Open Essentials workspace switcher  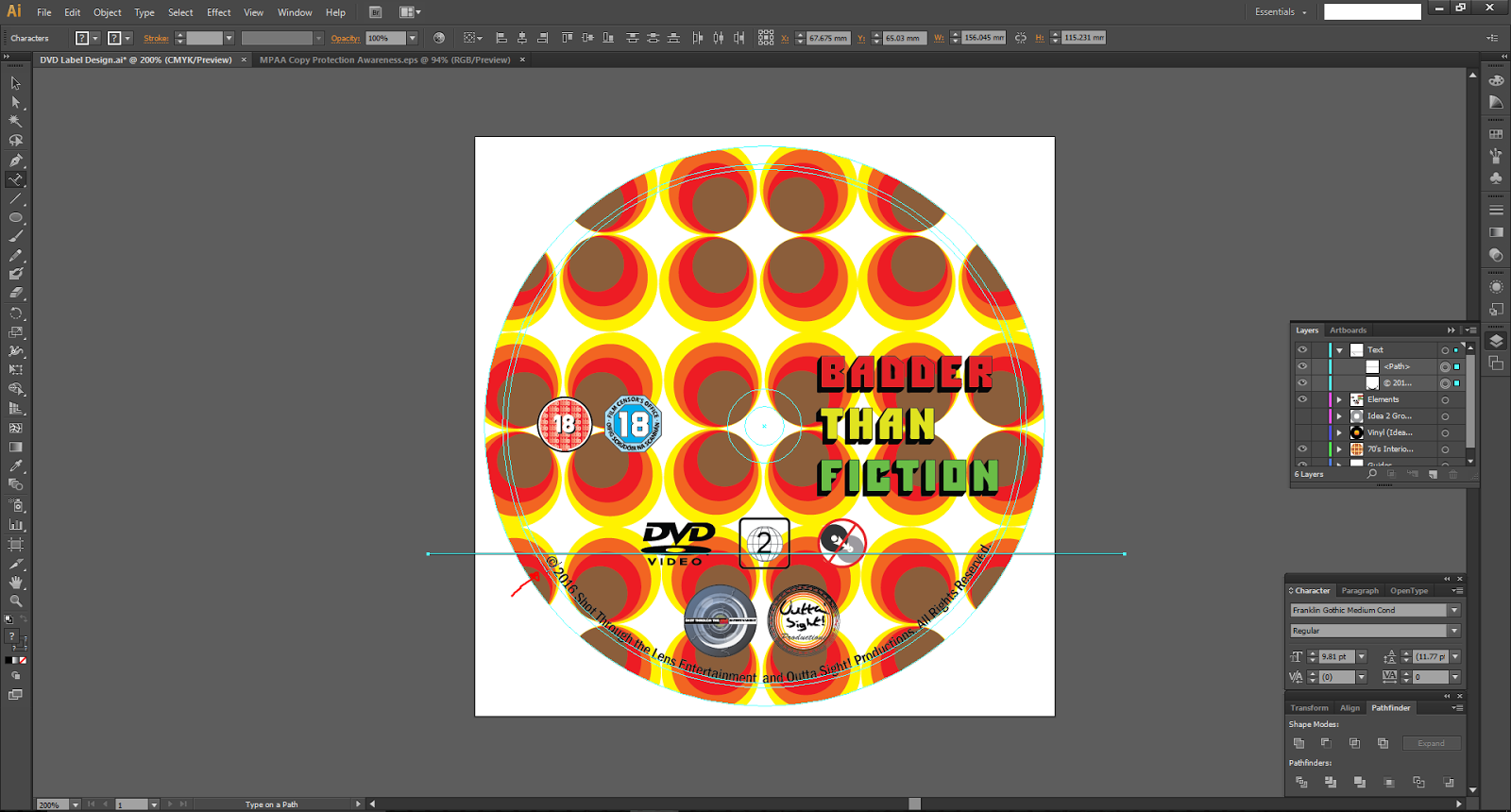point(1281,12)
